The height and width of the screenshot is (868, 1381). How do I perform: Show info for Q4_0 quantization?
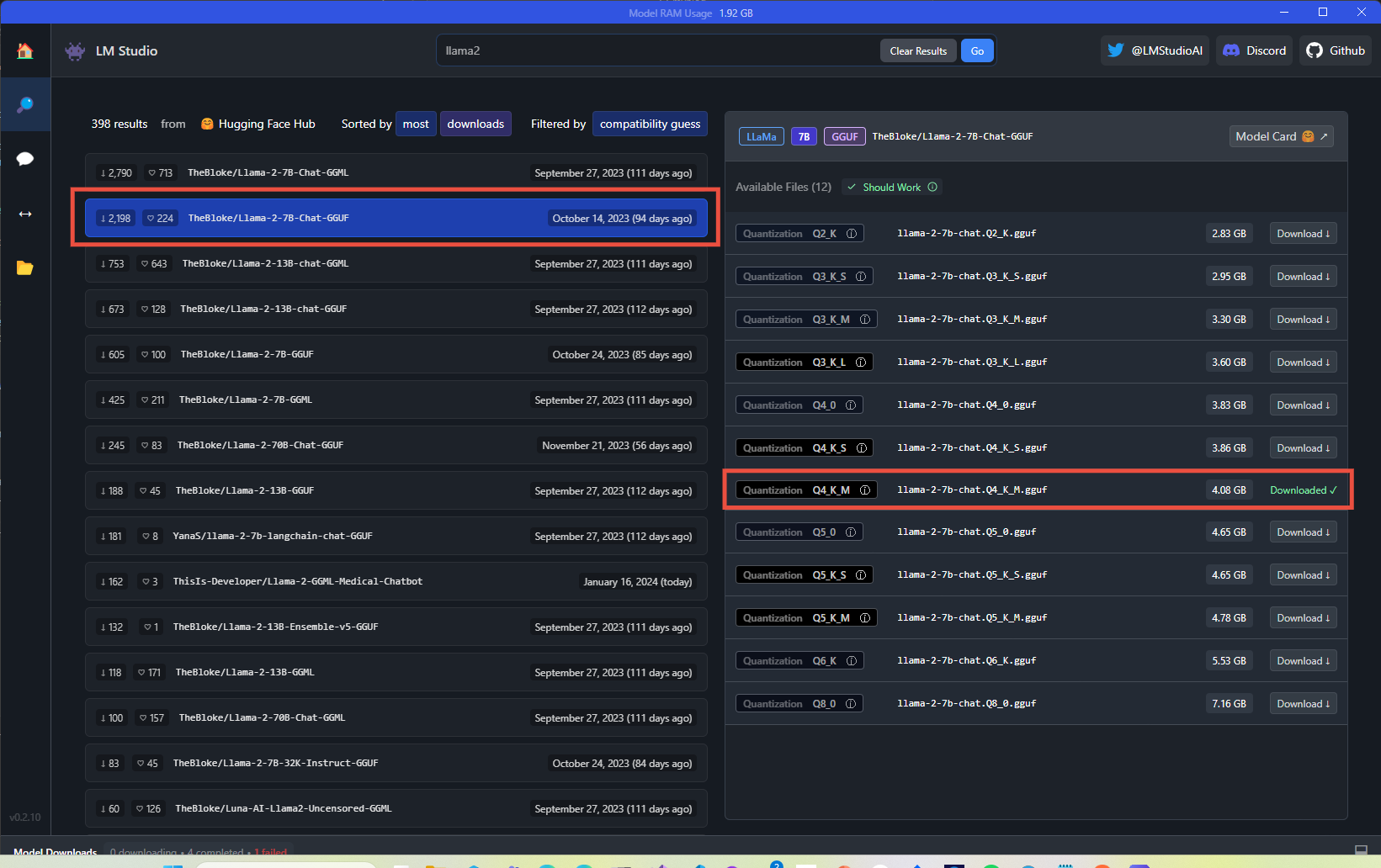tap(851, 405)
